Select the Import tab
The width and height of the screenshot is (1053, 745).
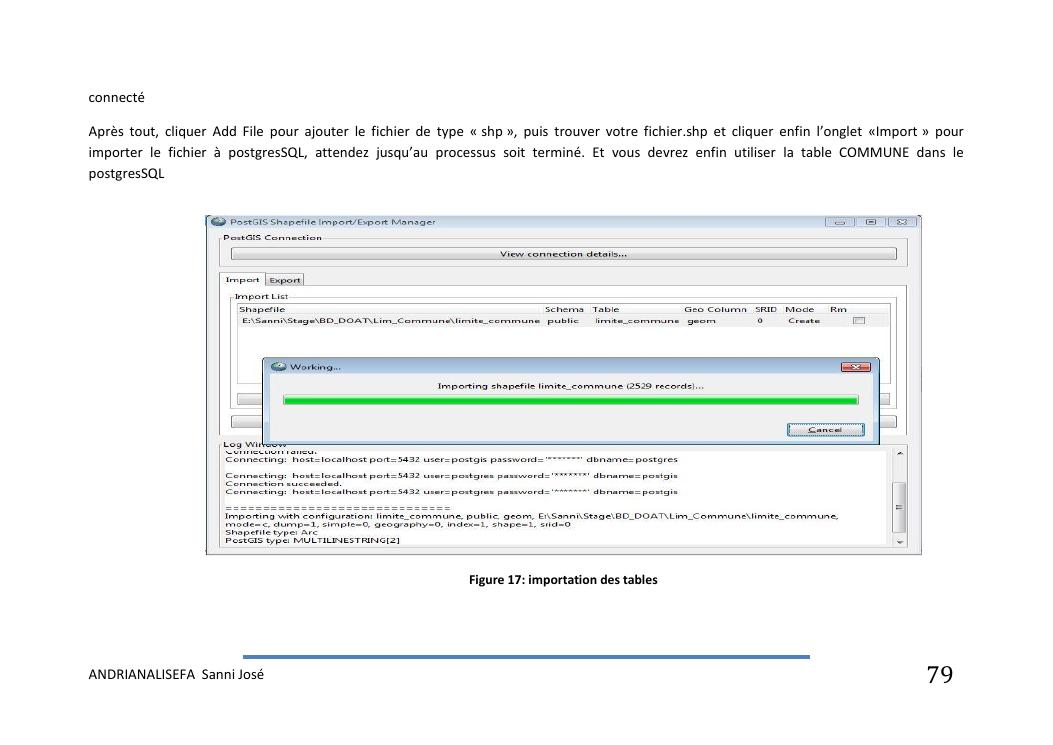pos(242,280)
